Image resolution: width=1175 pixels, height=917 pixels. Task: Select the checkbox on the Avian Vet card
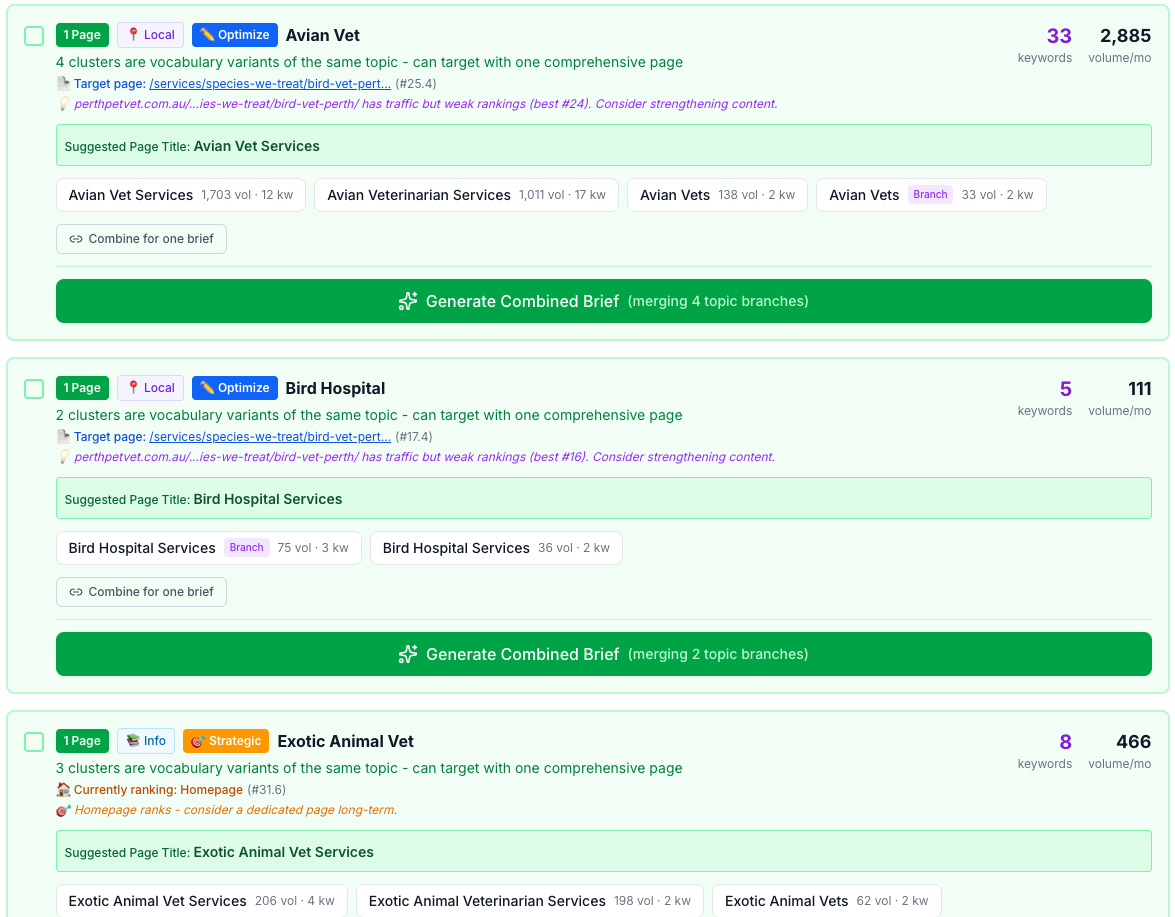[x=33, y=35]
